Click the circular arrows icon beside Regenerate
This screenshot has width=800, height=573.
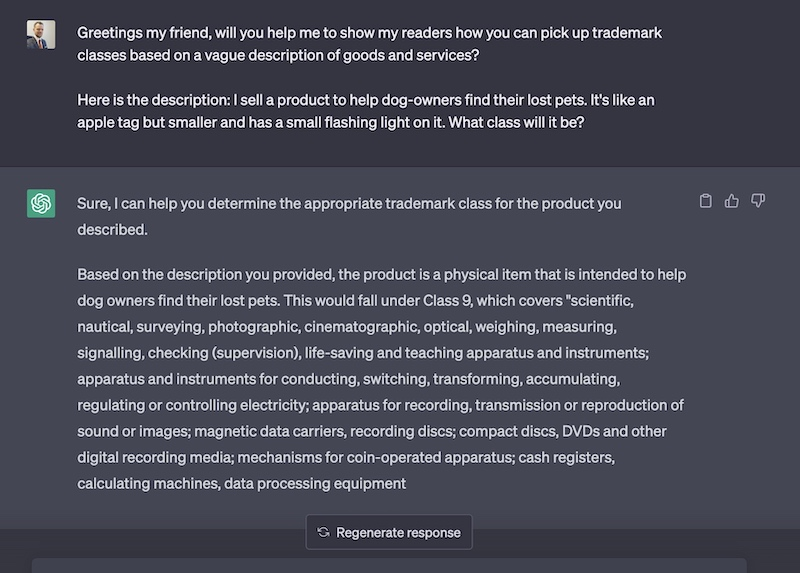(323, 532)
